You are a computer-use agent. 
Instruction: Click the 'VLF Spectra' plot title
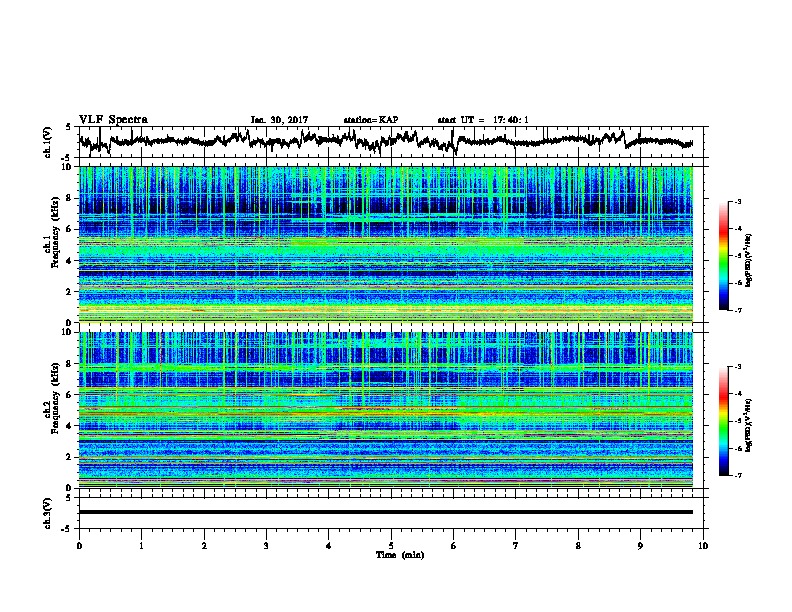[x=113, y=120]
